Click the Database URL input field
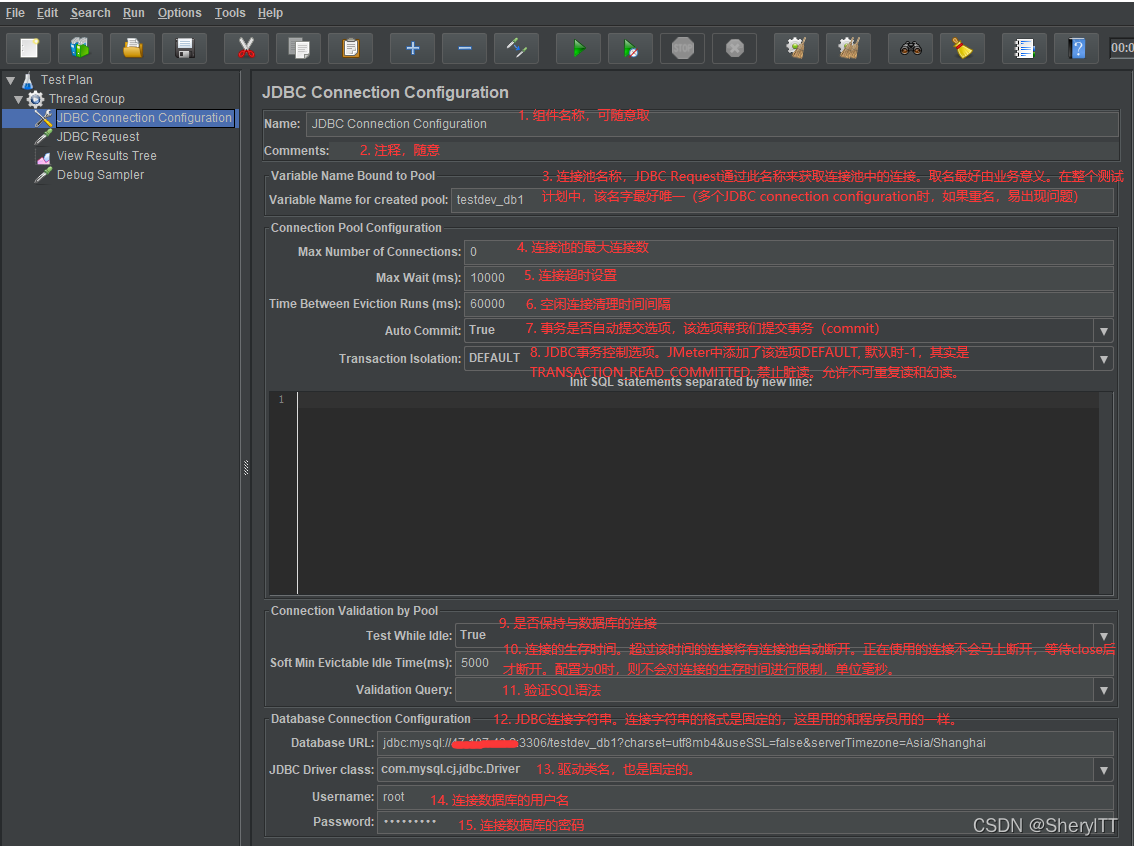This screenshot has height=846, width=1134. click(700, 743)
